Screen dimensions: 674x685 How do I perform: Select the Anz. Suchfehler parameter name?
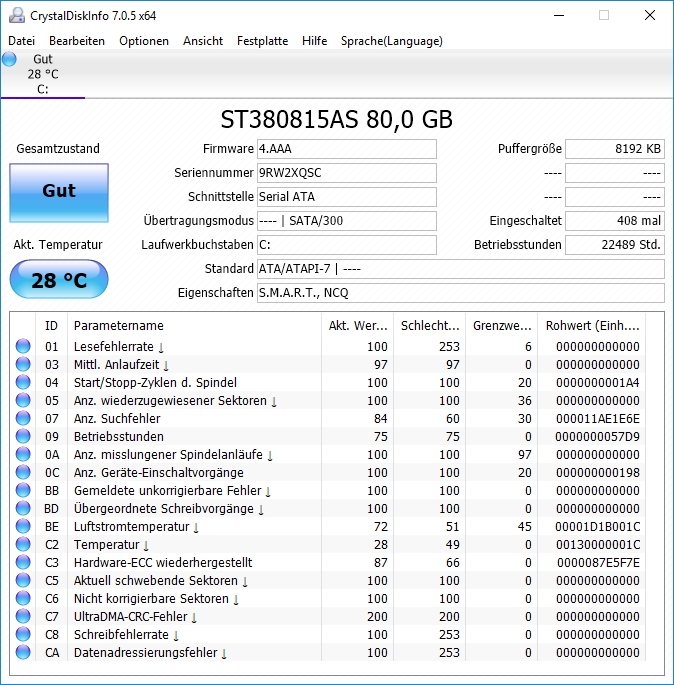[117, 419]
